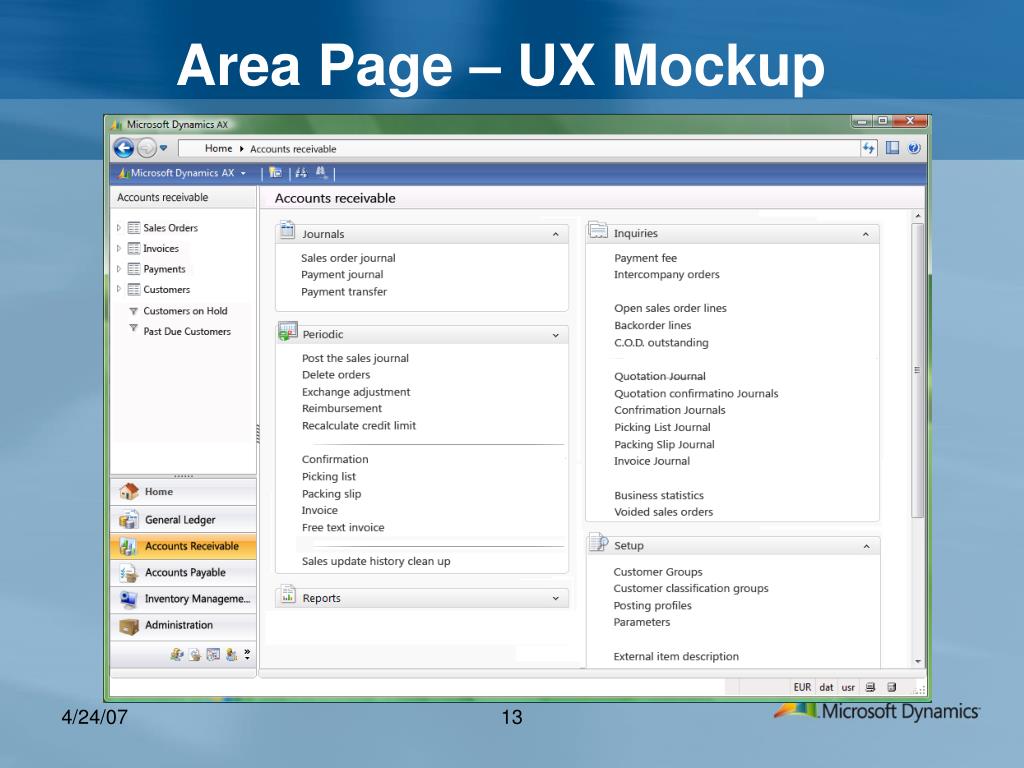Open Recalculate credit limit

pos(359,426)
